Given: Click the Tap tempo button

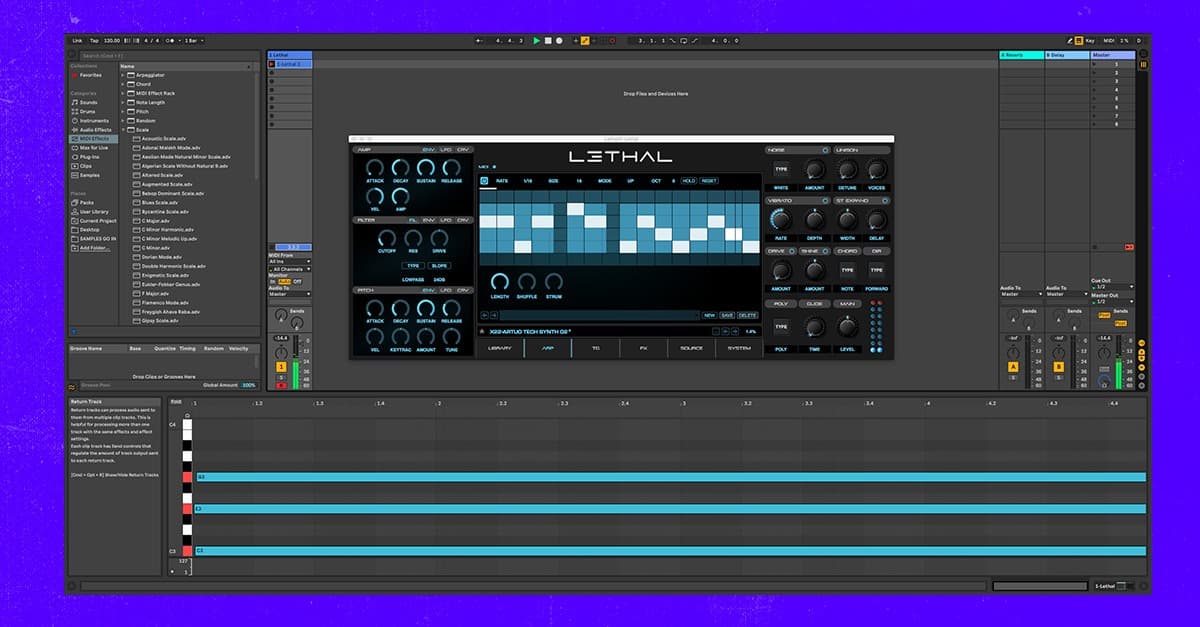Looking at the screenshot, I should pos(94,41).
